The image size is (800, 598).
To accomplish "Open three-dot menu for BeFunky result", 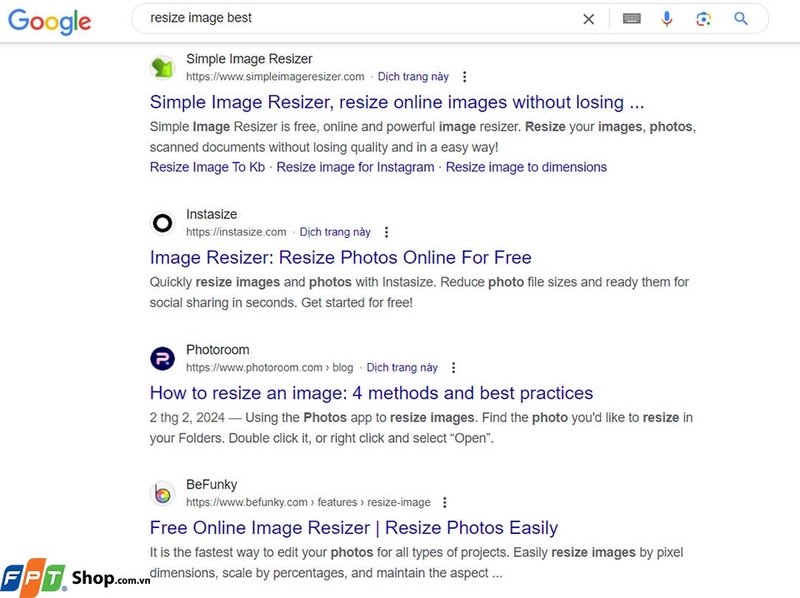I will point(445,503).
